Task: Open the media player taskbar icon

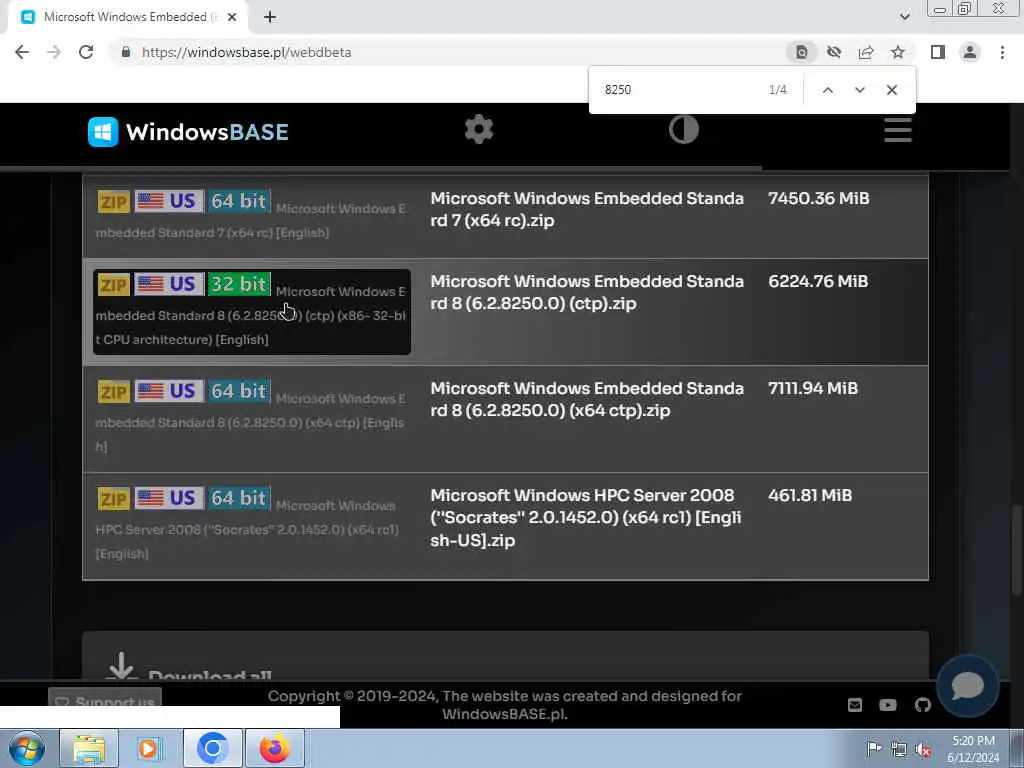Action: click(148, 748)
